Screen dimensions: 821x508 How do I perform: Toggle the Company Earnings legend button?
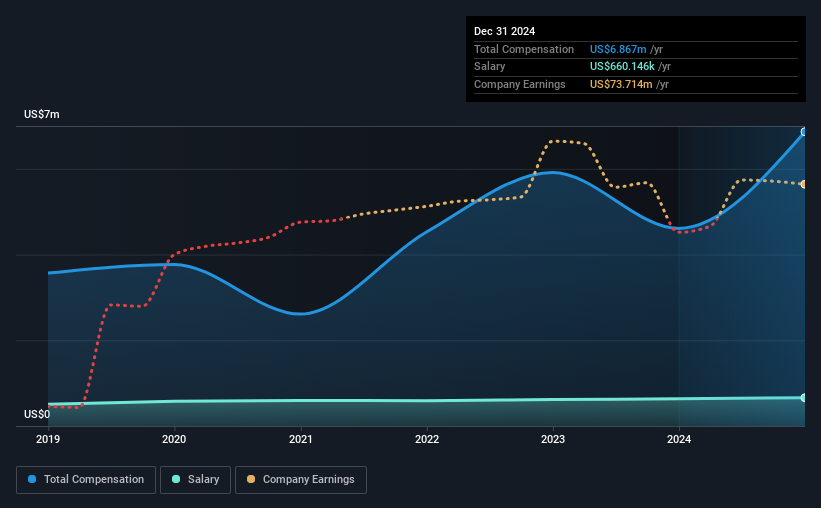[301, 480]
